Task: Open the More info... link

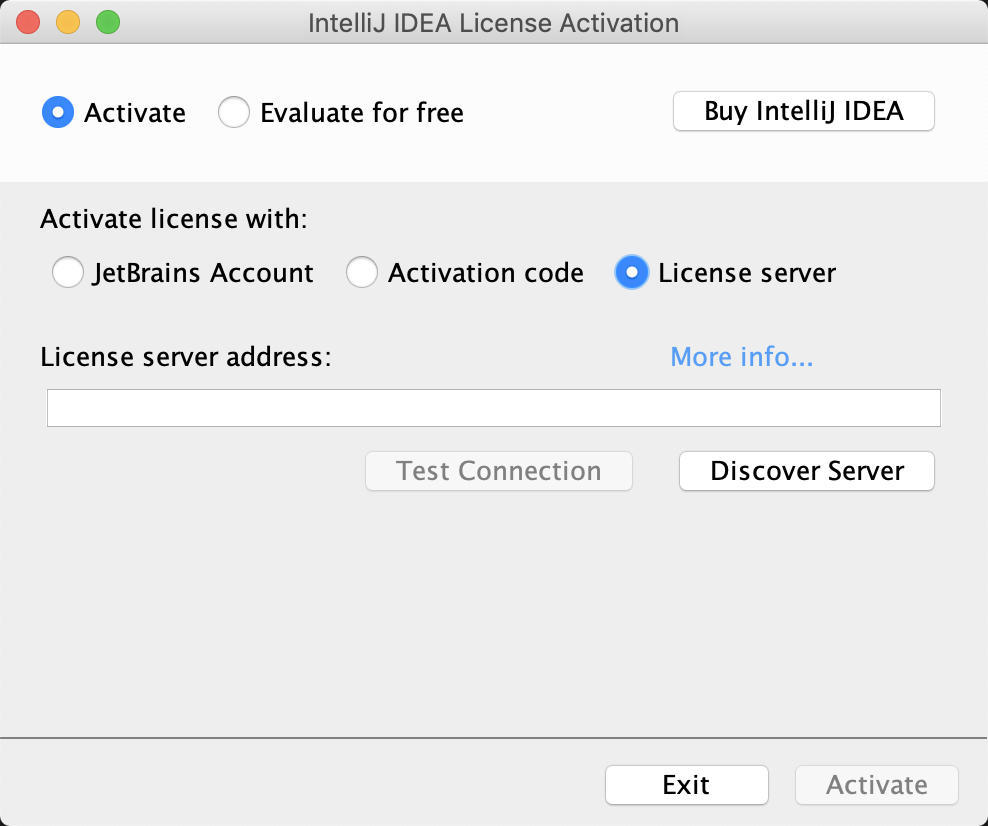Action: [x=741, y=356]
